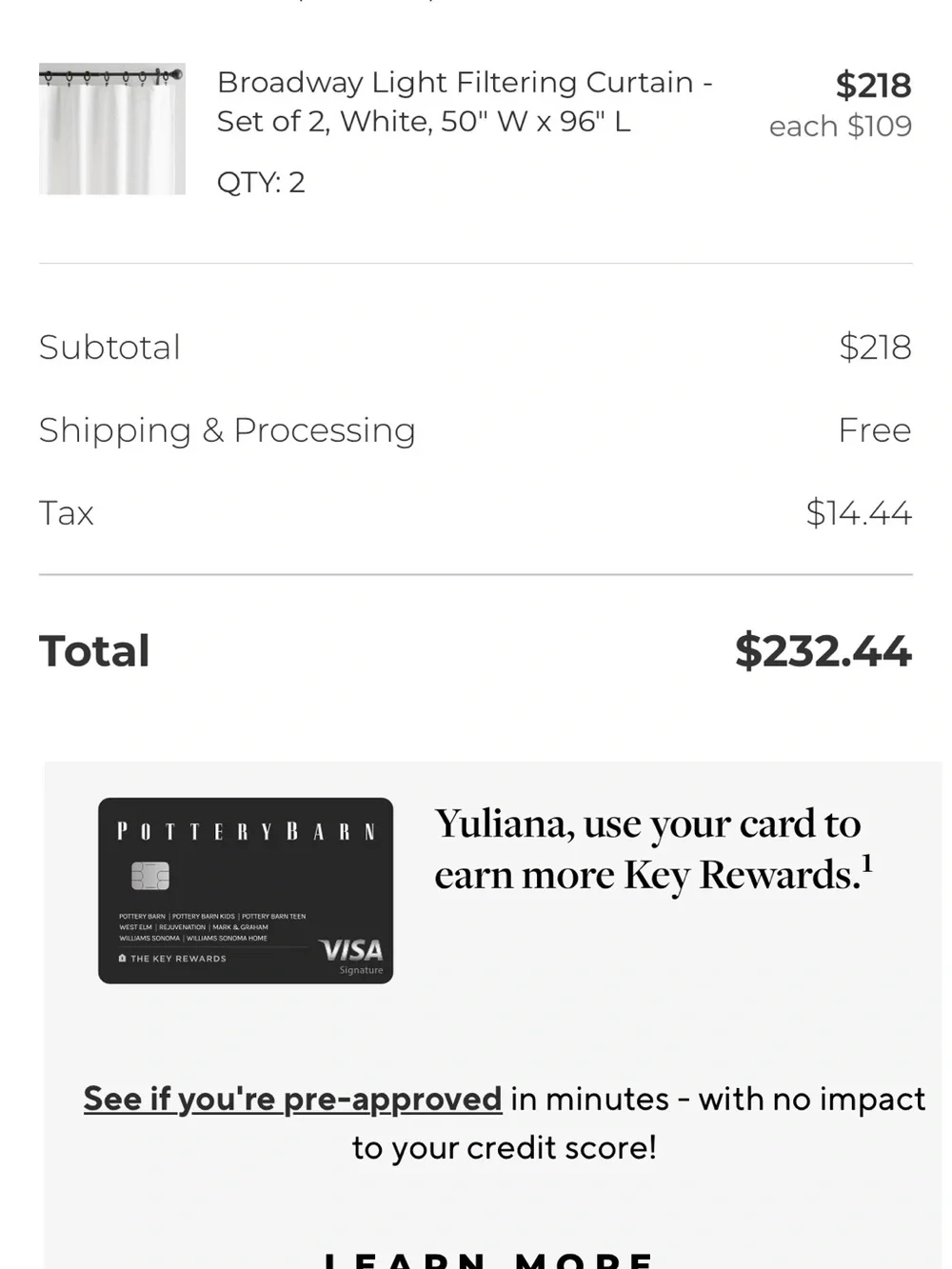
Task: Tap the Tax amount $14.44
Action: [x=859, y=513]
